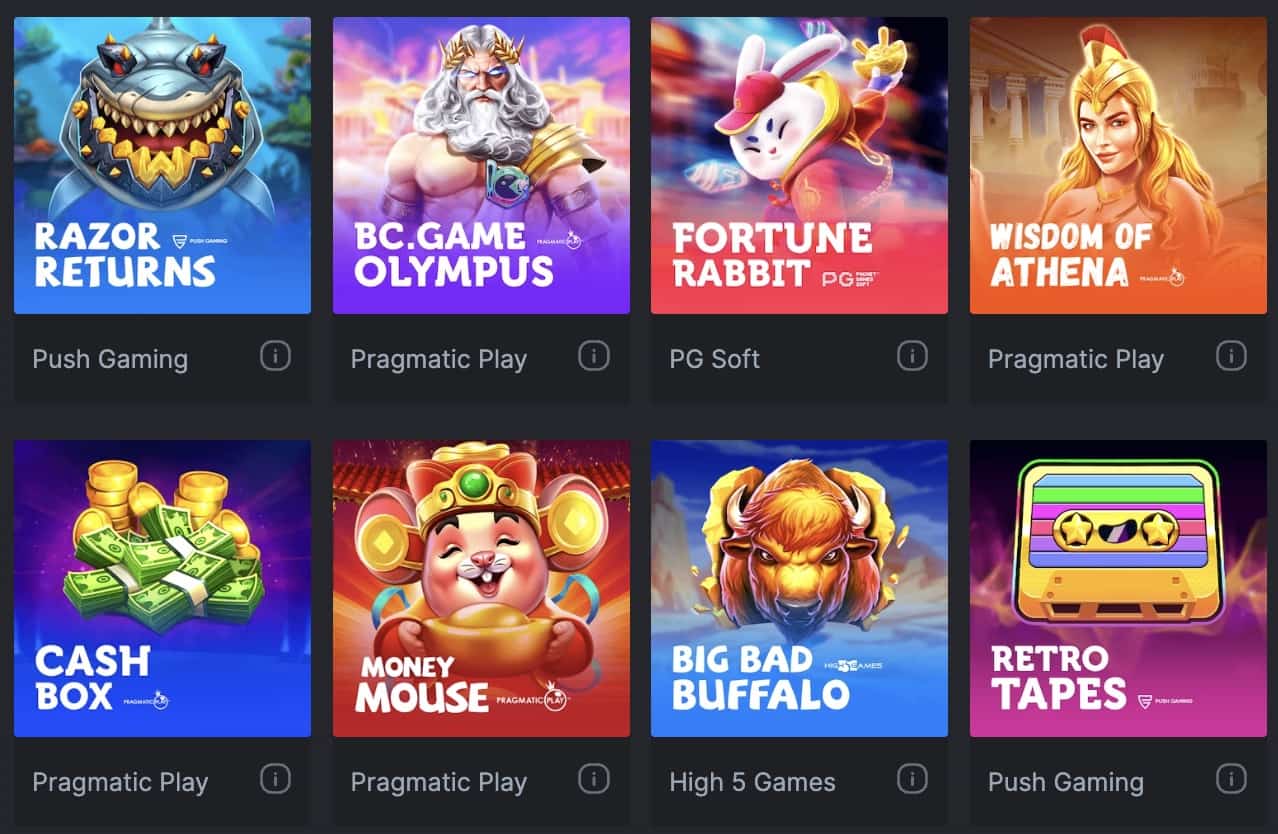The width and height of the screenshot is (1278, 834).
Task: Open Wisdom of Athena game tile
Action: 1118,165
